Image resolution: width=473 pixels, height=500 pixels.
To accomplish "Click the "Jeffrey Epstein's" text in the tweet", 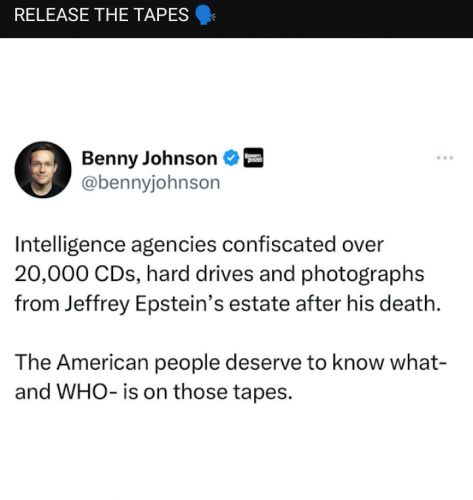I will (144, 304).
